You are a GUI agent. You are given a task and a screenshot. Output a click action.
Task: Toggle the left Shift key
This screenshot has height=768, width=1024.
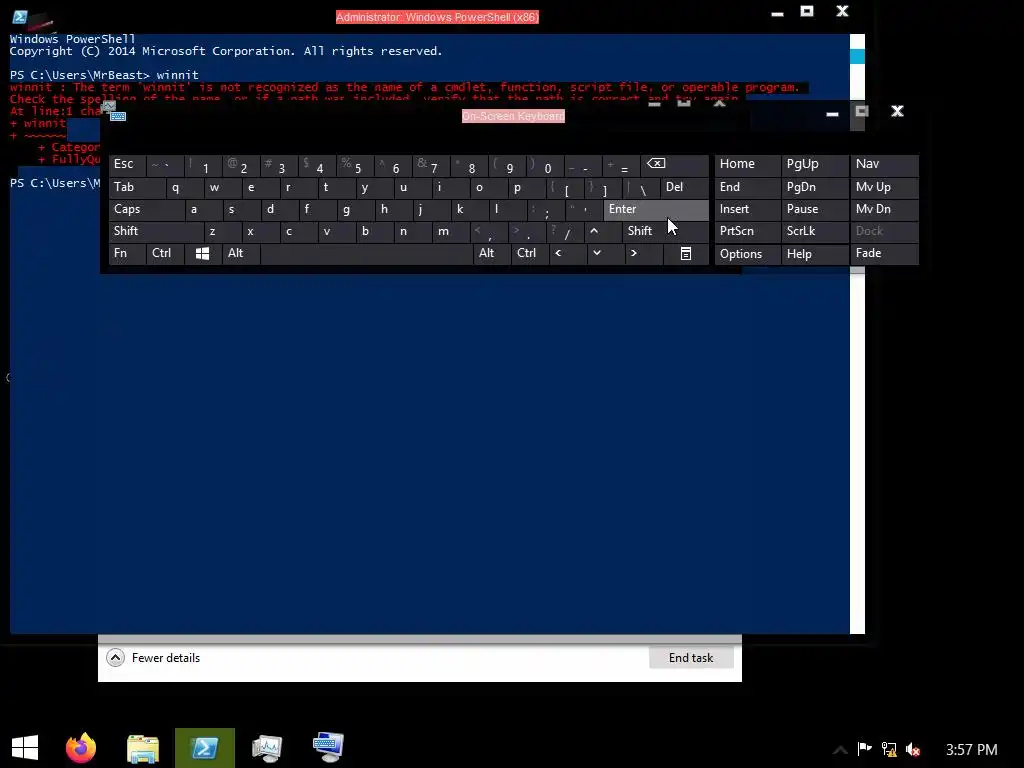(156, 231)
